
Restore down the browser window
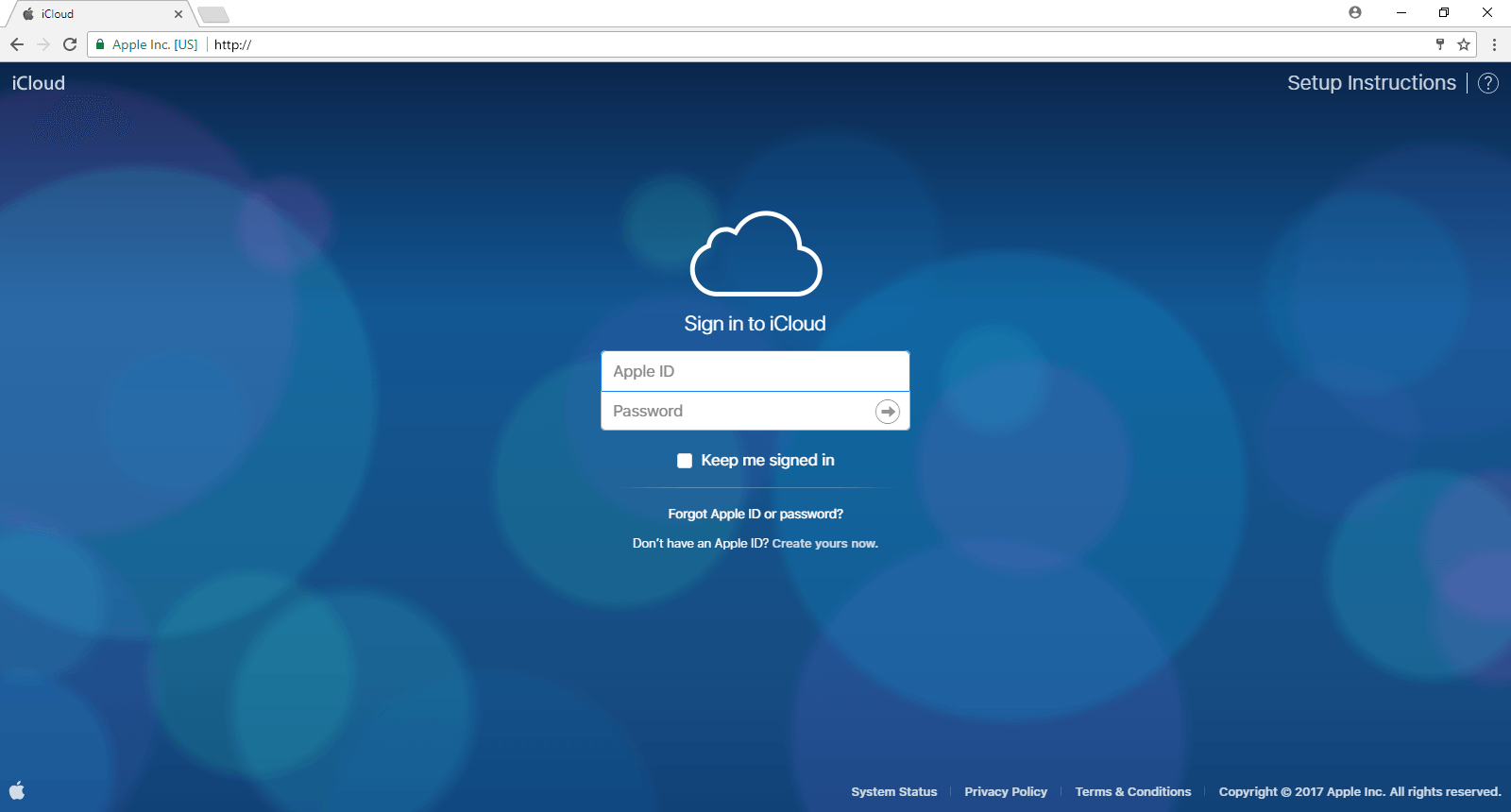[1444, 12]
